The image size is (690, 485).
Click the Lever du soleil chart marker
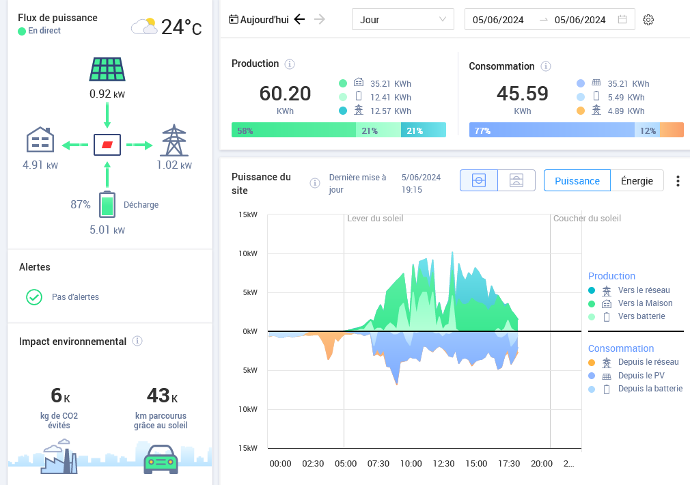(x=375, y=218)
